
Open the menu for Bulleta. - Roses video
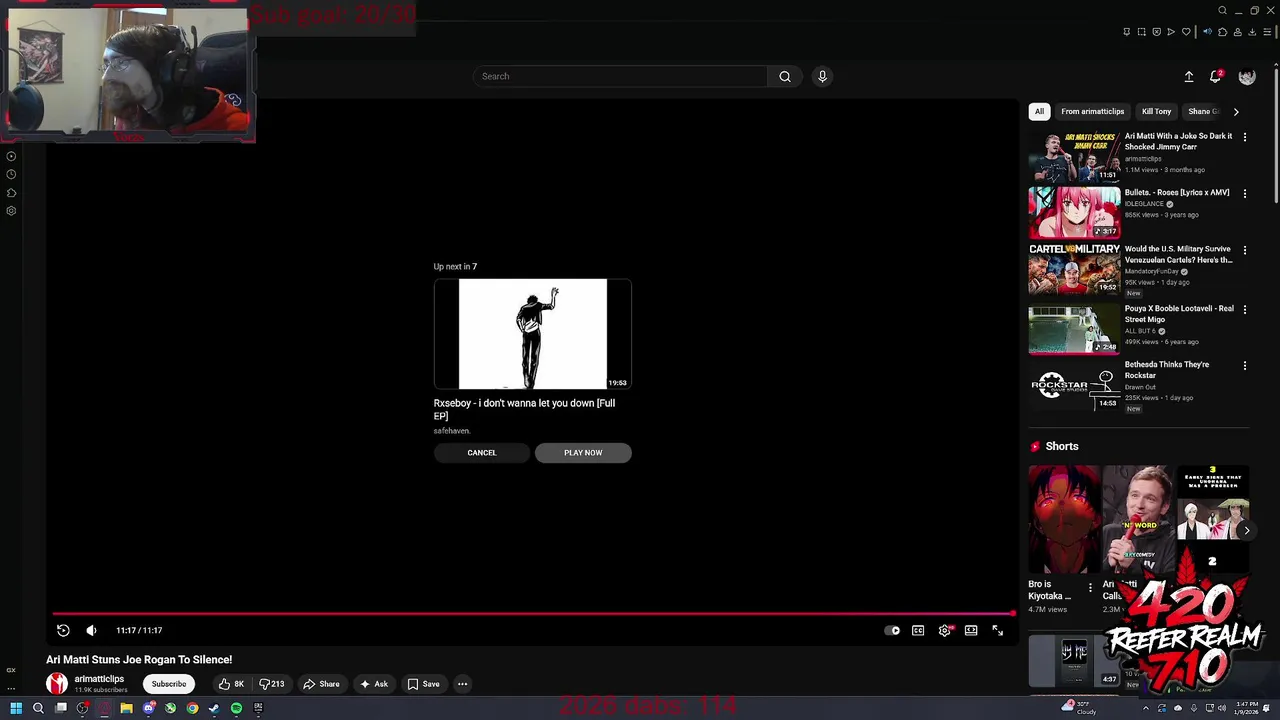coord(1245,194)
